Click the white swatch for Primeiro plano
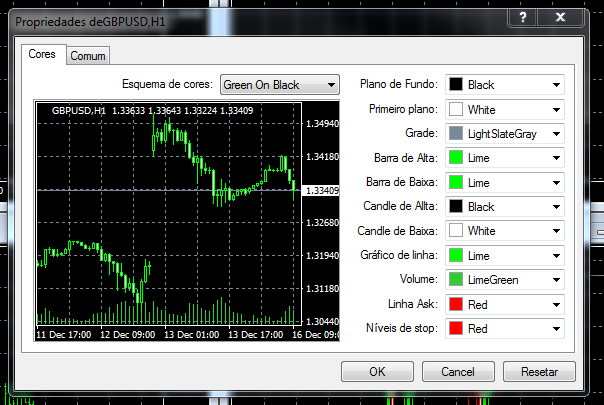Image resolution: width=604 pixels, height=405 pixels. tap(456, 109)
